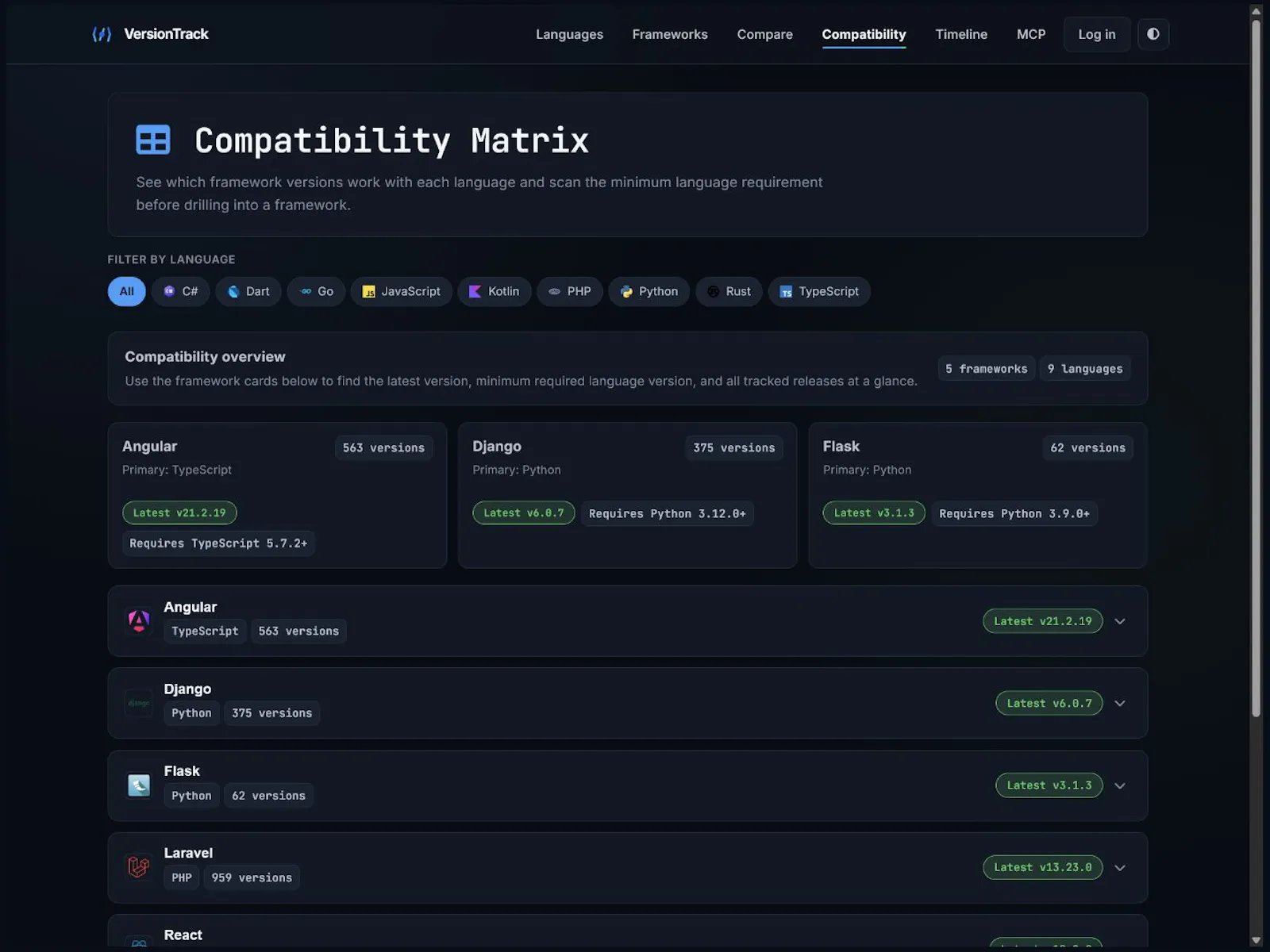Click 'Requires Python 3.12.0+' badge
Image resolution: width=1270 pixels, height=952 pixels.
[x=668, y=513]
